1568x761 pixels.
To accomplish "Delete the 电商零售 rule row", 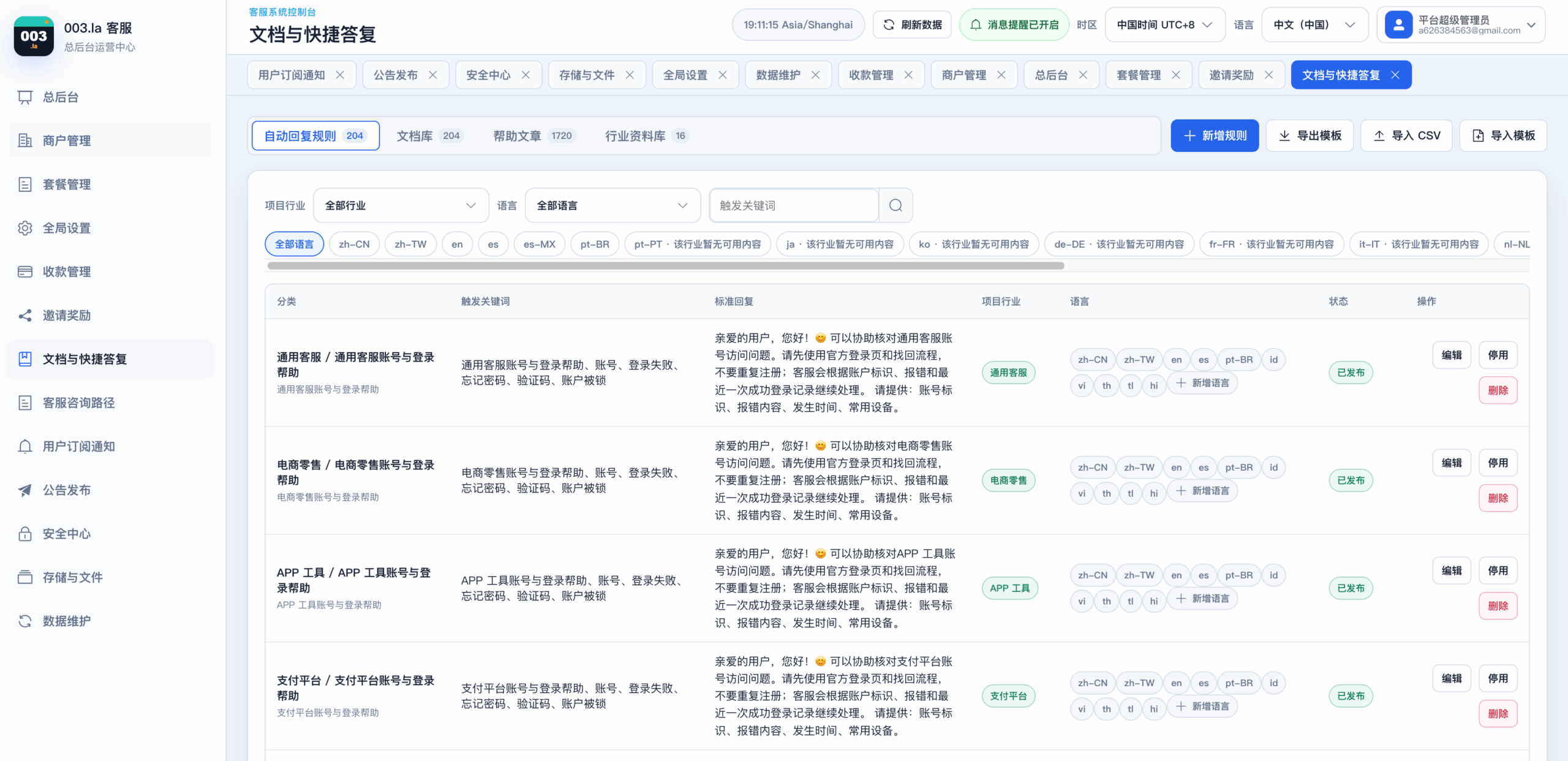I will click(x=1498, y=498).
